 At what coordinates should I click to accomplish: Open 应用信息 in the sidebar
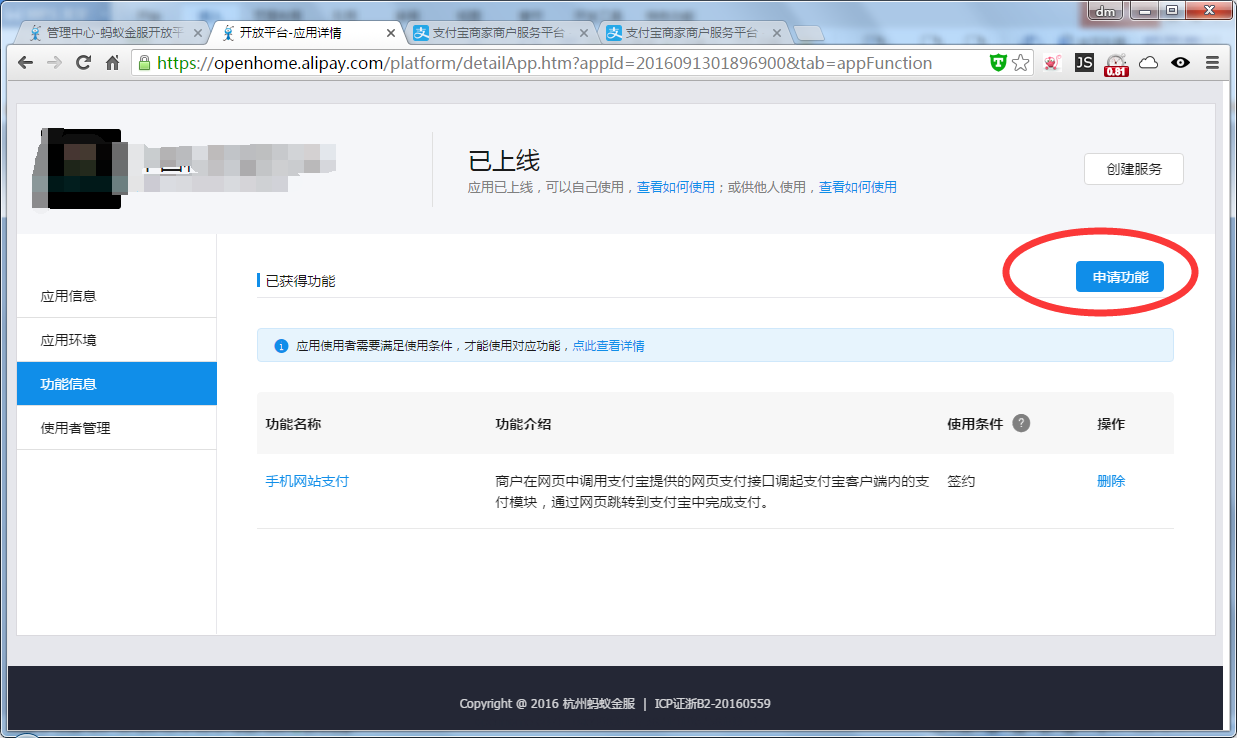point(117,296)
